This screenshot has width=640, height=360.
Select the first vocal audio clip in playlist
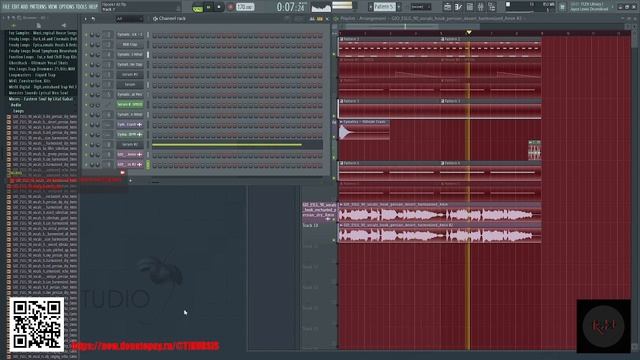coord(440,212)
